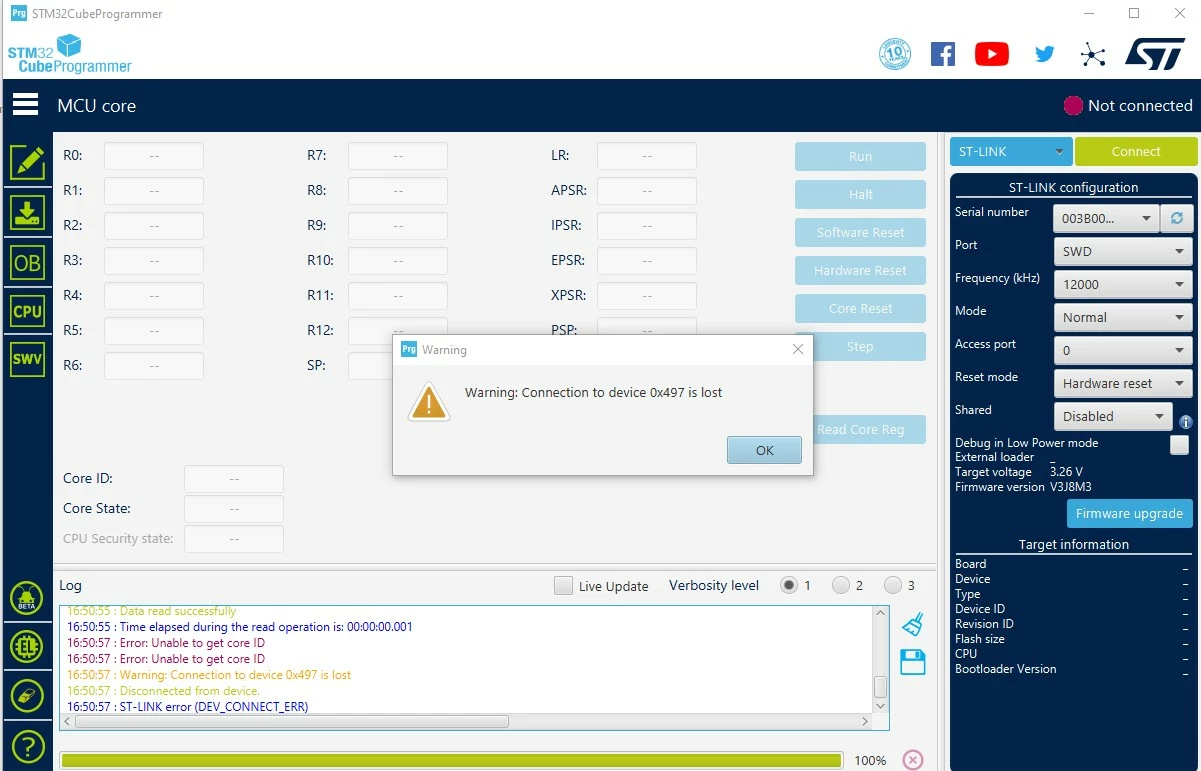The width and height of the screenshot is (1201, 771).
Task: Open ST Twitter icon
Action: pos(1045,54)
